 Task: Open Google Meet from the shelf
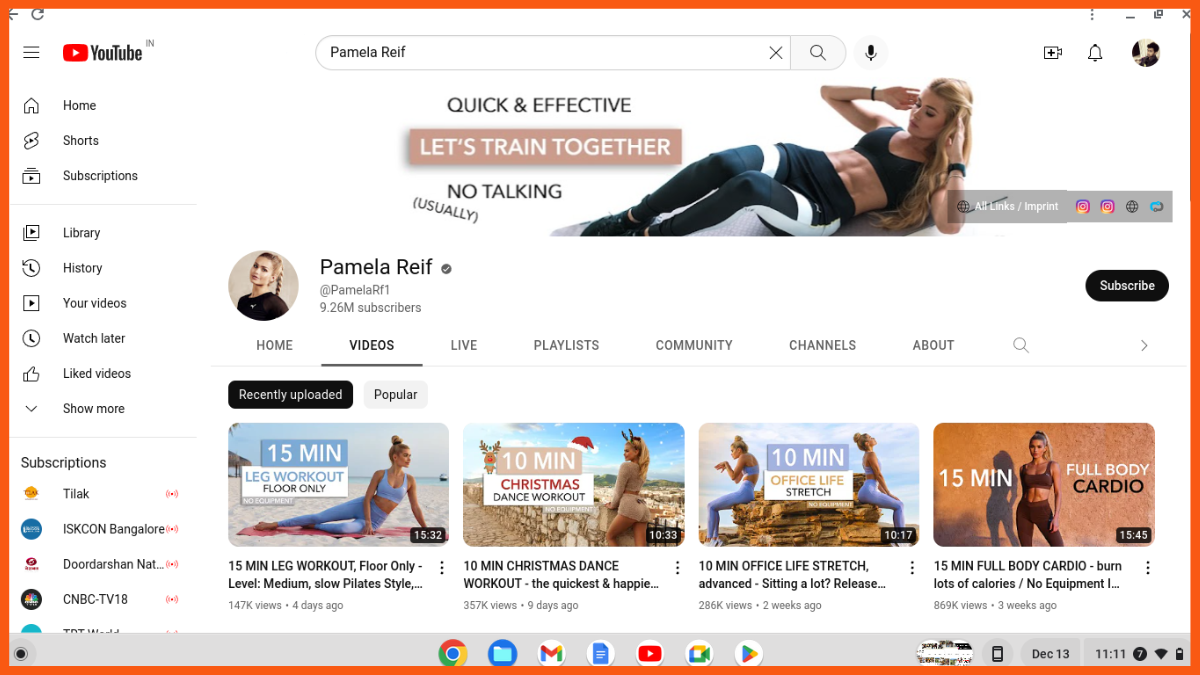(699, 654)
